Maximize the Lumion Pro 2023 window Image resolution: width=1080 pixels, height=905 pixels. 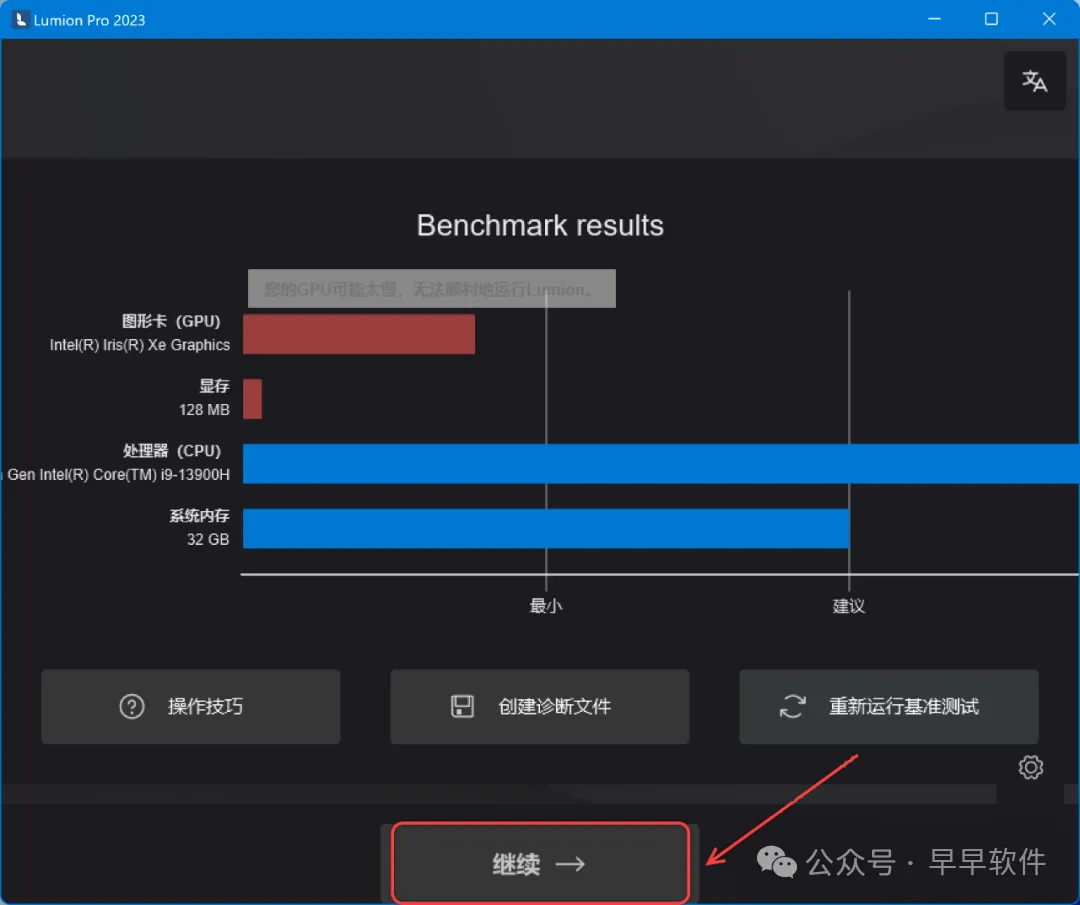991,19
